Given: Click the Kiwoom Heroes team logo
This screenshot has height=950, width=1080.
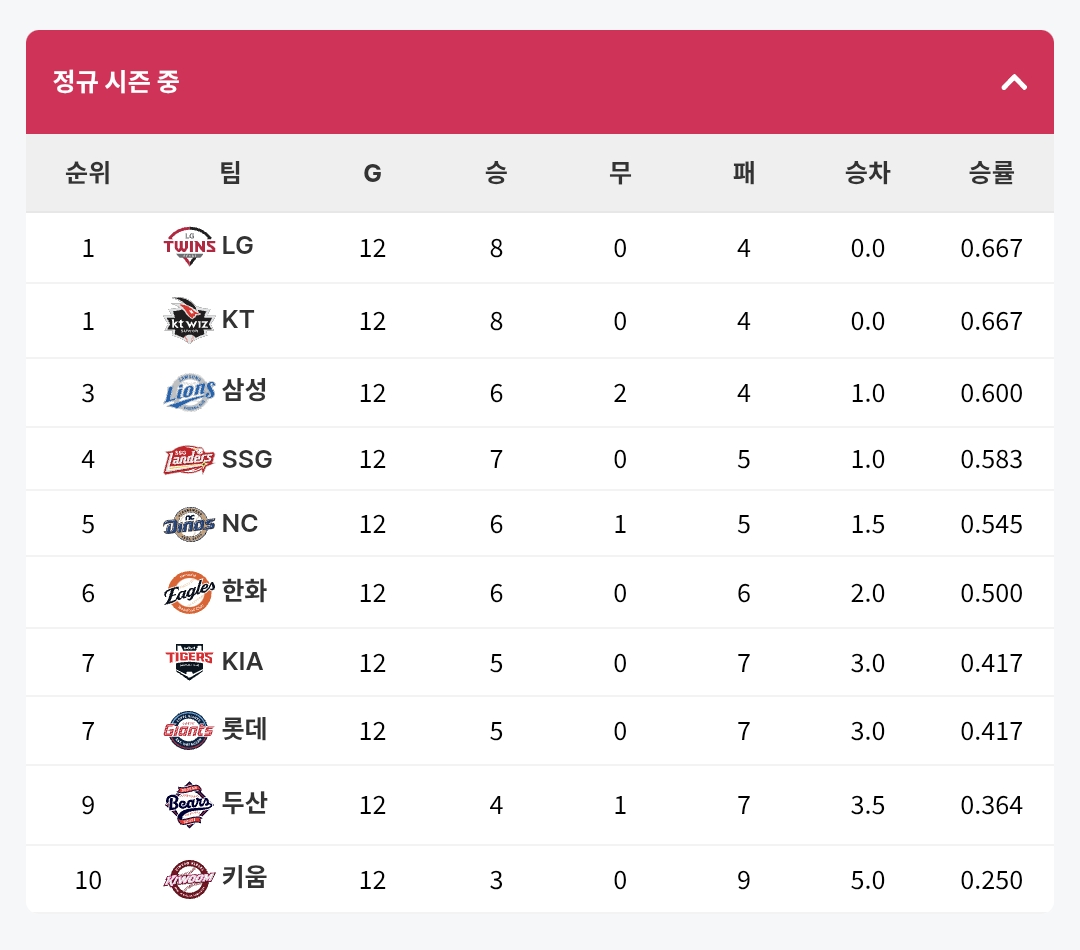Looking at the screenshot, I should click(189, 879).
